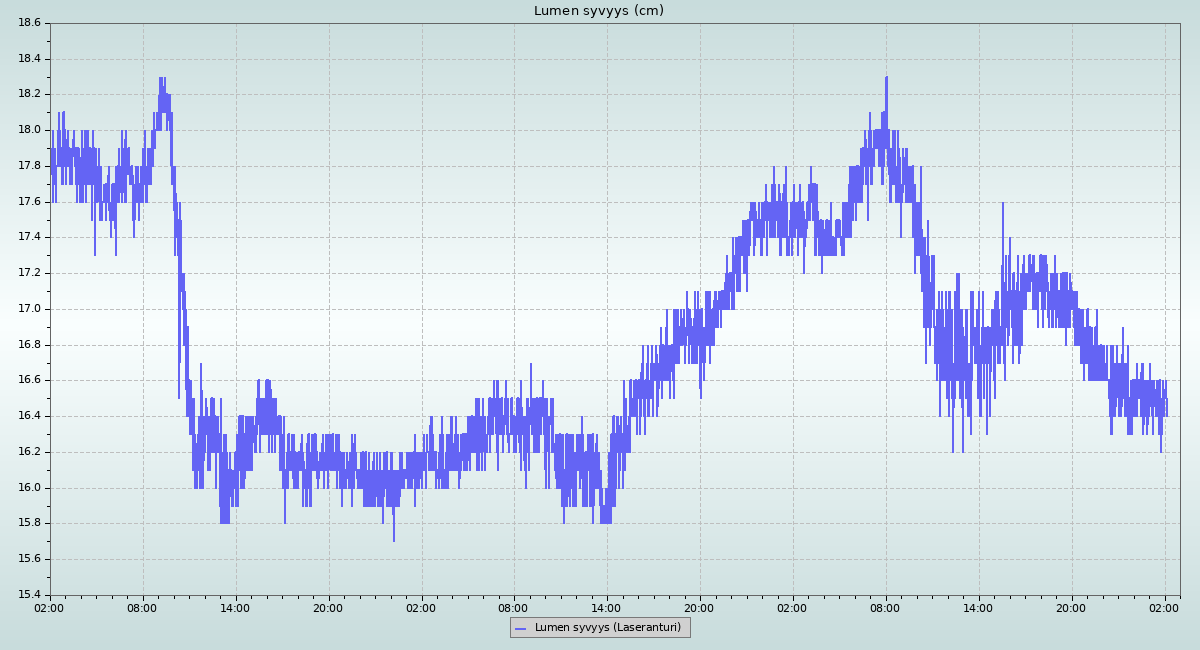Click the 16.6 y-axis tick label
The height and width of the screenshot is (650, 1200).
tap(30, 380)
